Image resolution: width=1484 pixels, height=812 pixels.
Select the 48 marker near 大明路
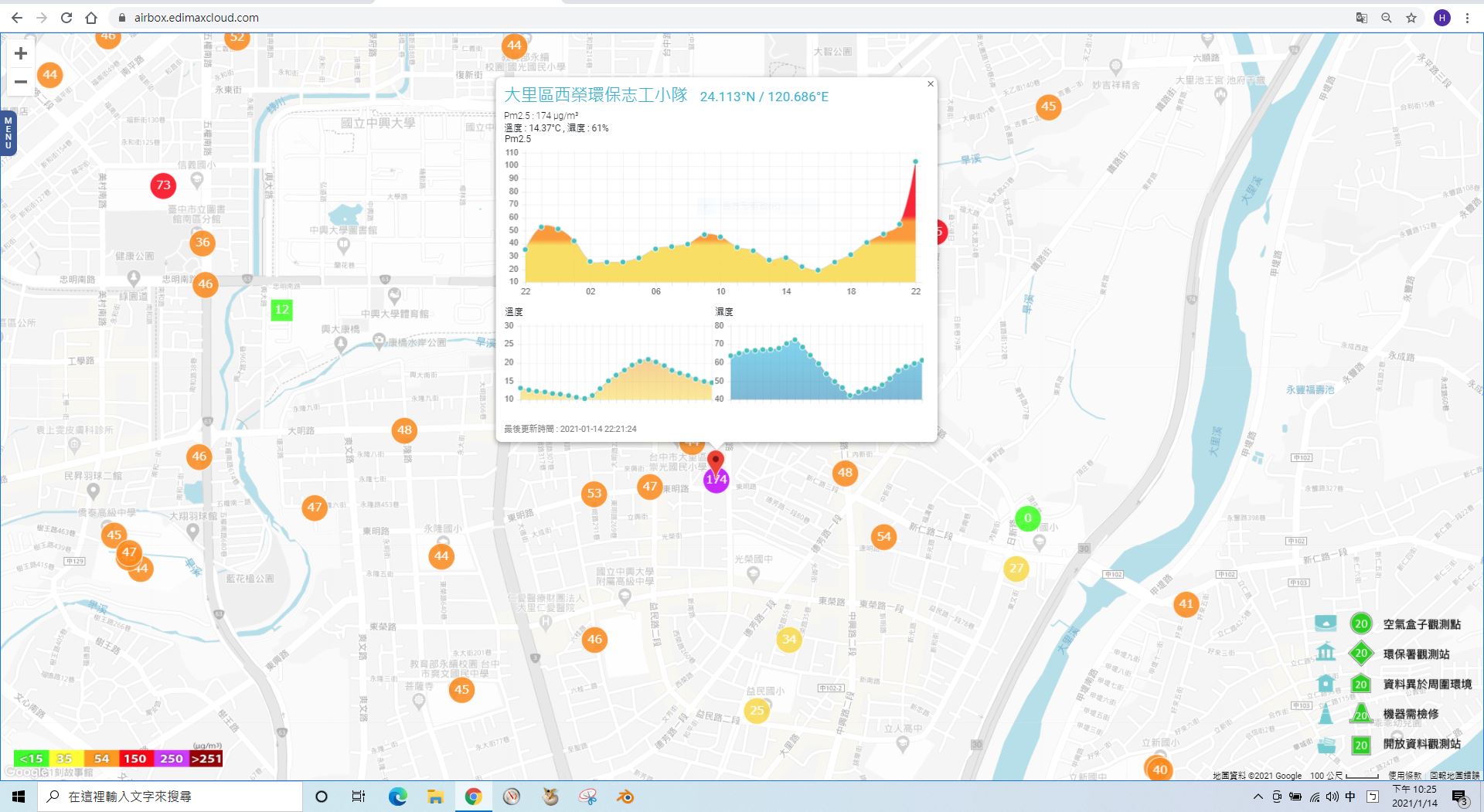[x=404, y=430]
